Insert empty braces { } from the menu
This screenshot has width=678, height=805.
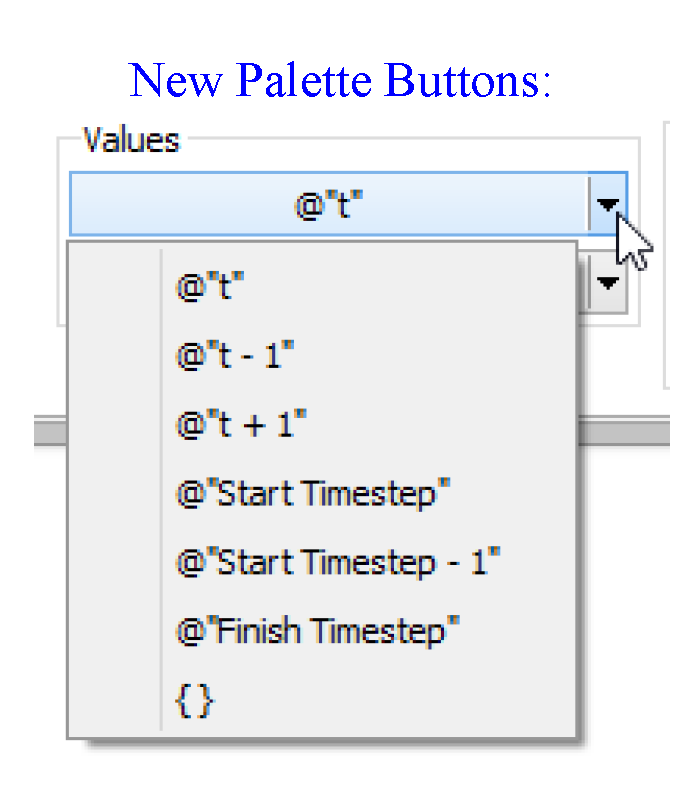click(x=194, y=701)
